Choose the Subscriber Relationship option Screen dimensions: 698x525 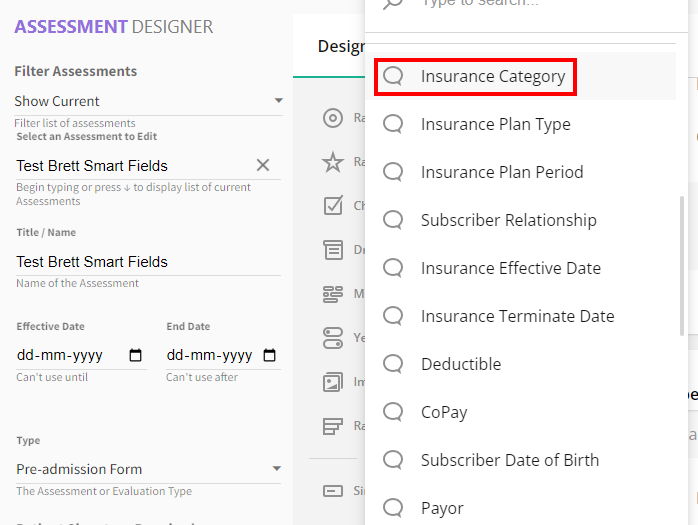pyautogui.click(x=508, y=220)
